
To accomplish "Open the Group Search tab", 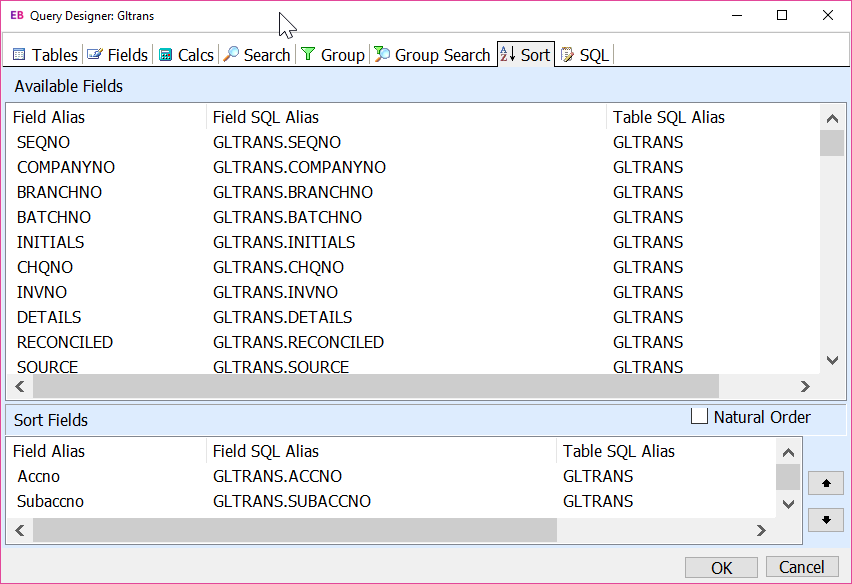I will pyautogui.click(x=432, y=55).
